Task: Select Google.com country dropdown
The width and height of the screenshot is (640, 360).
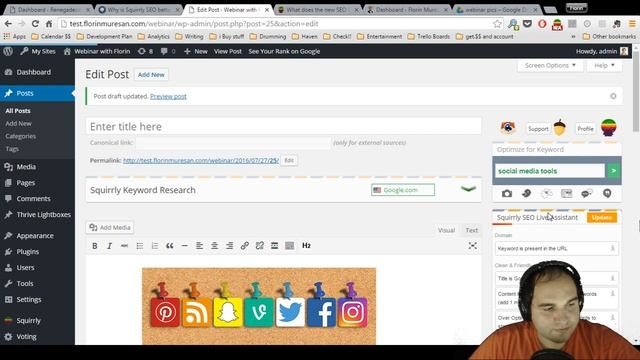Action: (403, 190)
